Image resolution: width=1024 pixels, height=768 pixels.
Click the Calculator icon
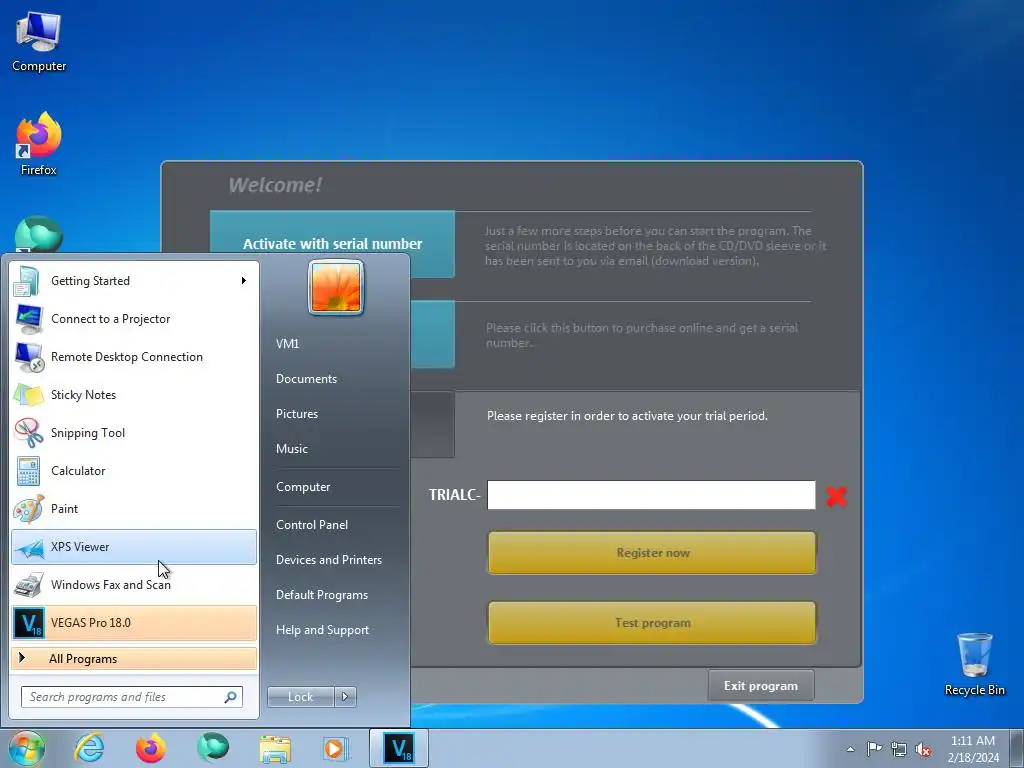coord(29,471)
